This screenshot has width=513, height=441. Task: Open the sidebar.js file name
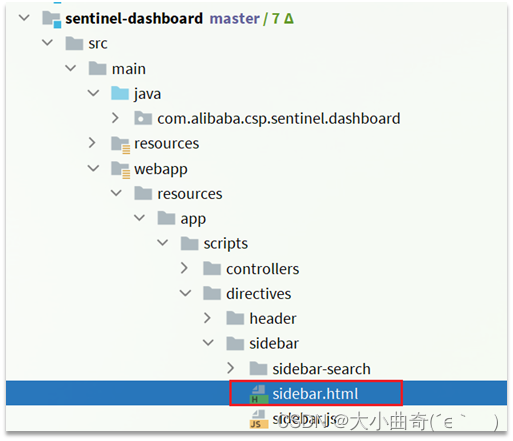coord(305,419)
